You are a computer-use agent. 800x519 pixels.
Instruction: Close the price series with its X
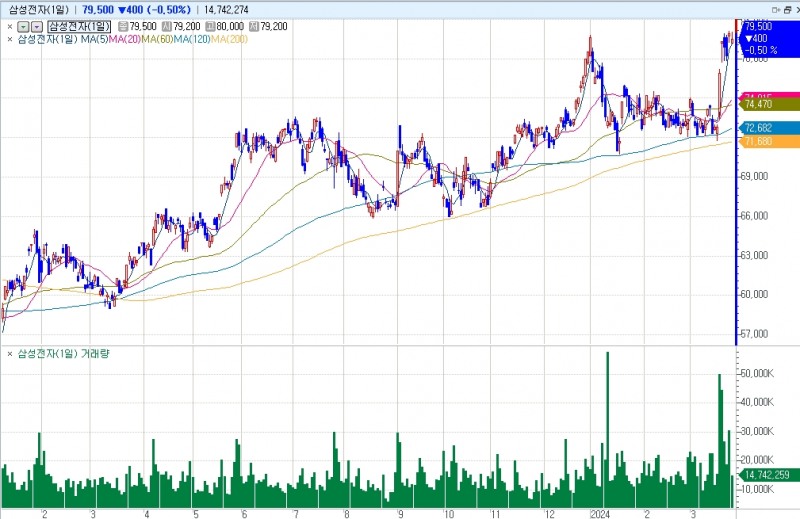click(x=10, y=27)
